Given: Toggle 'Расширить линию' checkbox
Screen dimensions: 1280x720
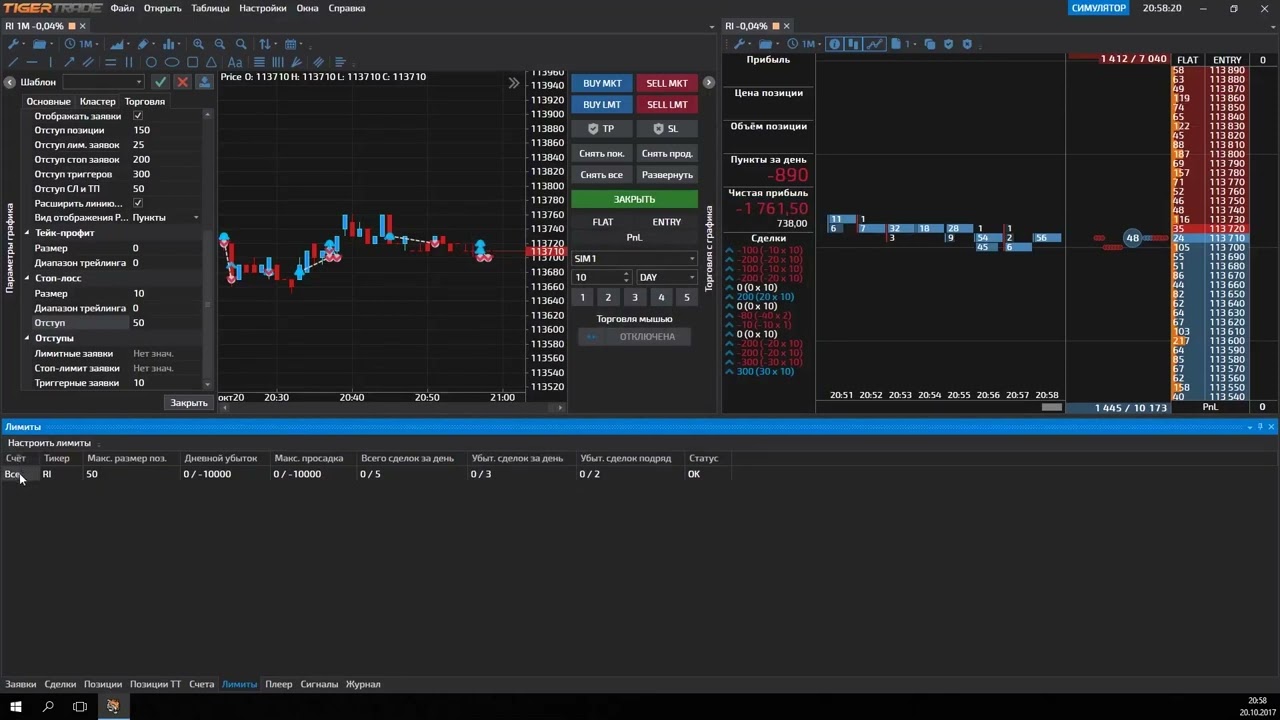Looking at the screenshot, I should coord(138,203).
